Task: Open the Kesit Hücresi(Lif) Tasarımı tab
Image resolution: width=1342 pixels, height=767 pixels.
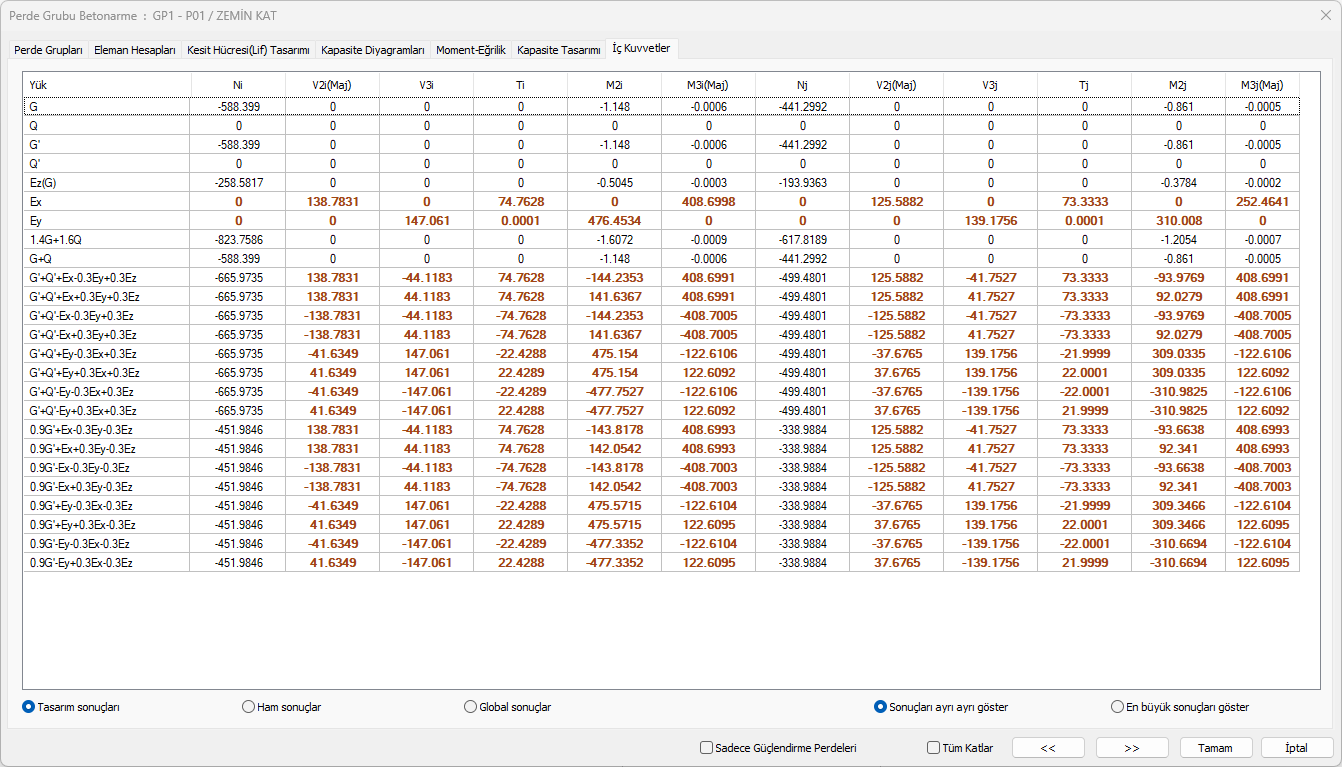Action: click(248, 50)
